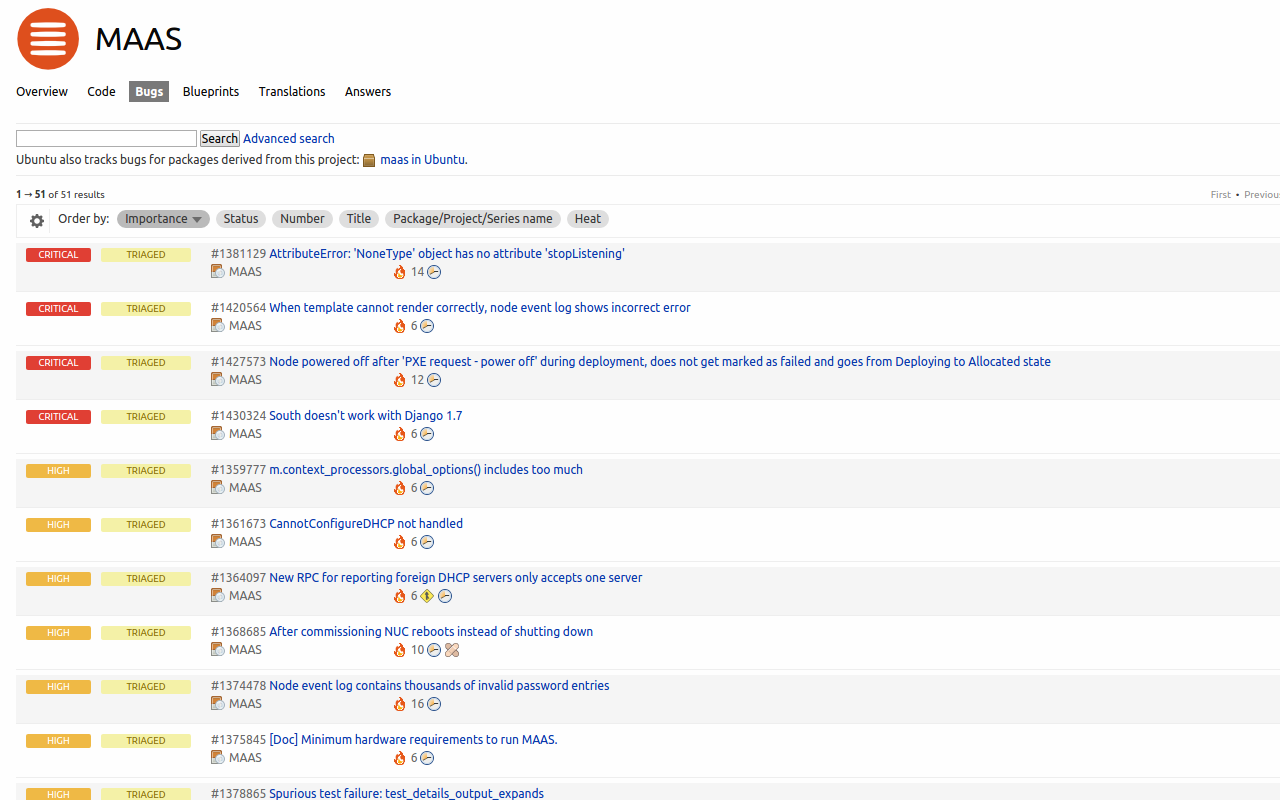This screenshot has width=1280, height=800.
Task: Open the maas in Ubuntu link
Action: [422, 160]
